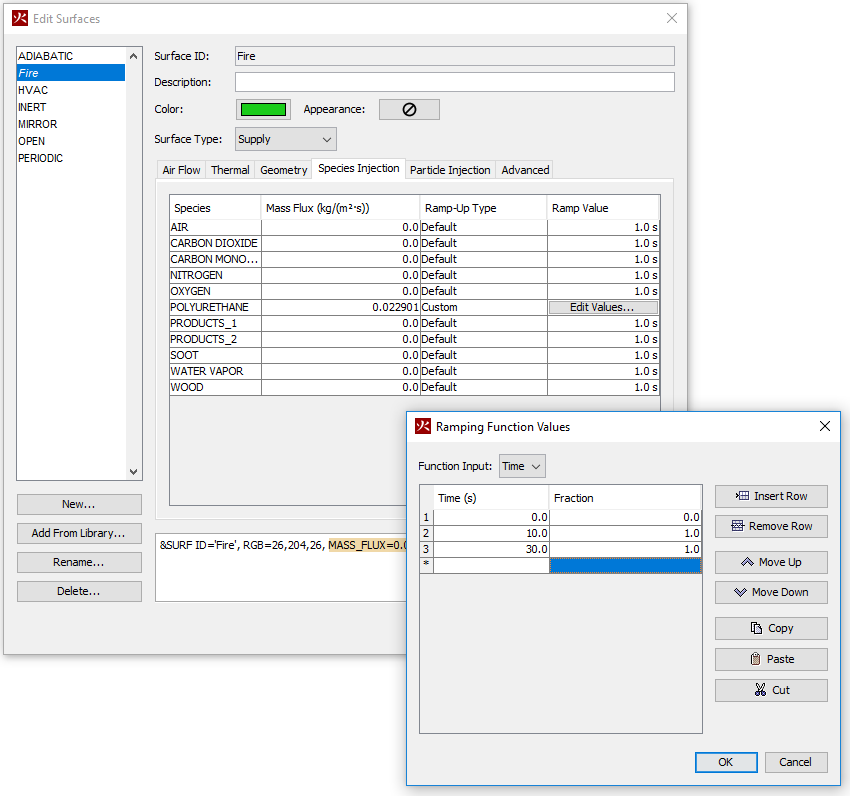This screenshot has width=850, height=796.
Task: Click the empty Time cell in new row
Action: [491, 565]
